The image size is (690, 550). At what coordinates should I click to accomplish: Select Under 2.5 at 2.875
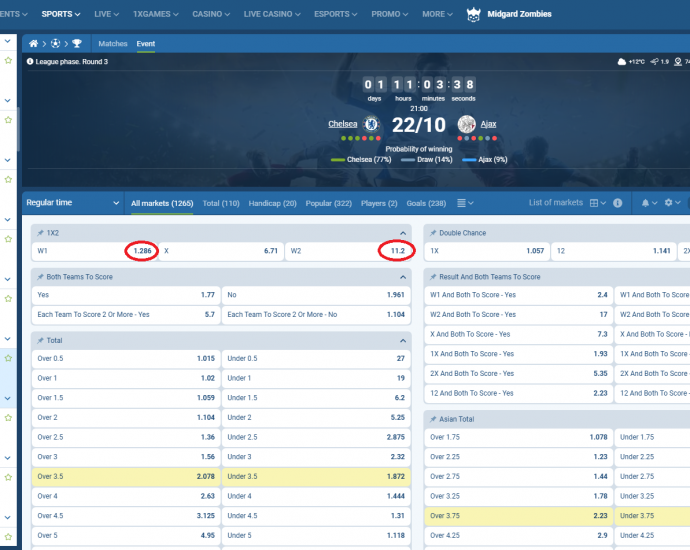click(316, 437)
